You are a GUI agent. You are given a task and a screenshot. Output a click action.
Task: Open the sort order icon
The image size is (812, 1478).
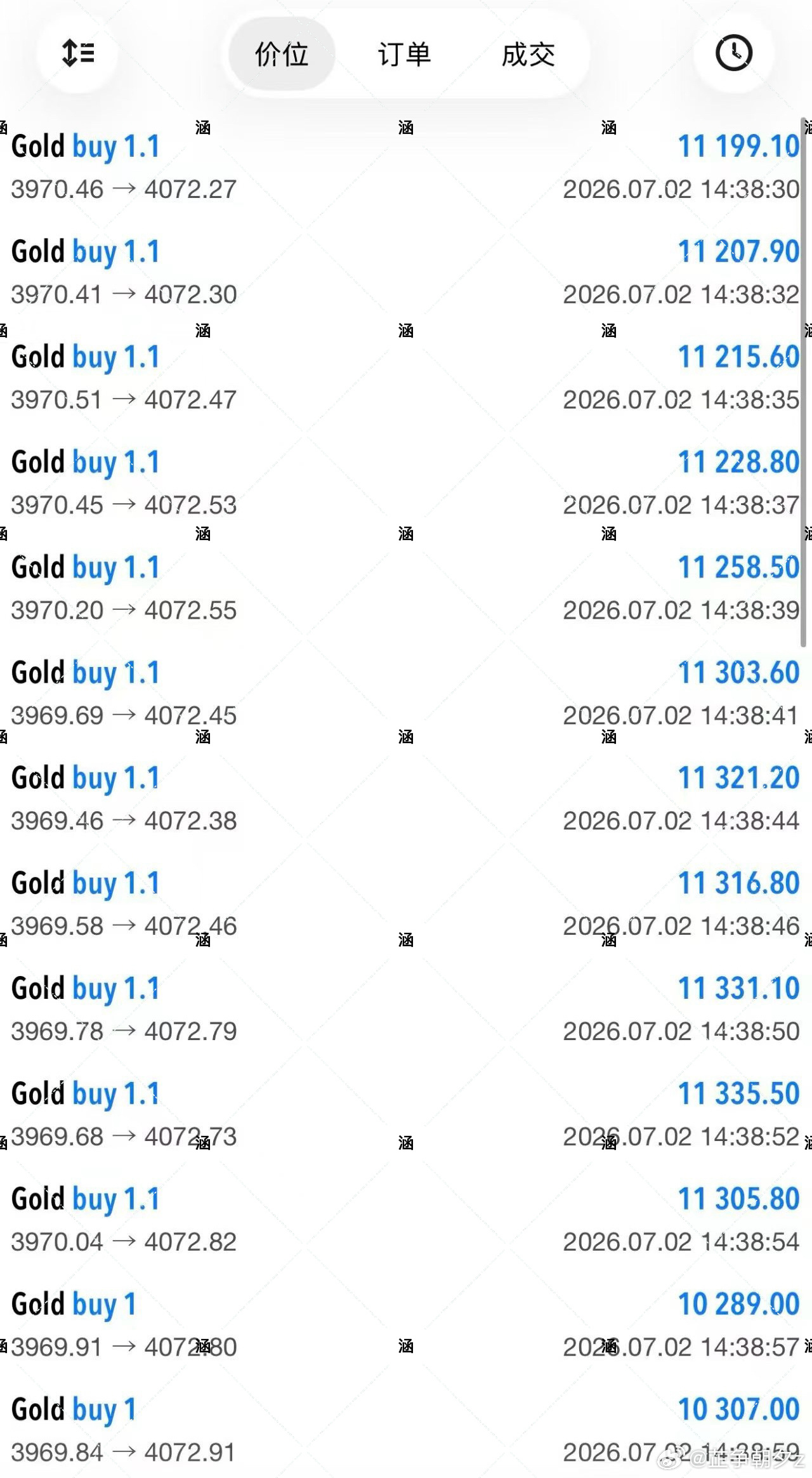point(77,53)
